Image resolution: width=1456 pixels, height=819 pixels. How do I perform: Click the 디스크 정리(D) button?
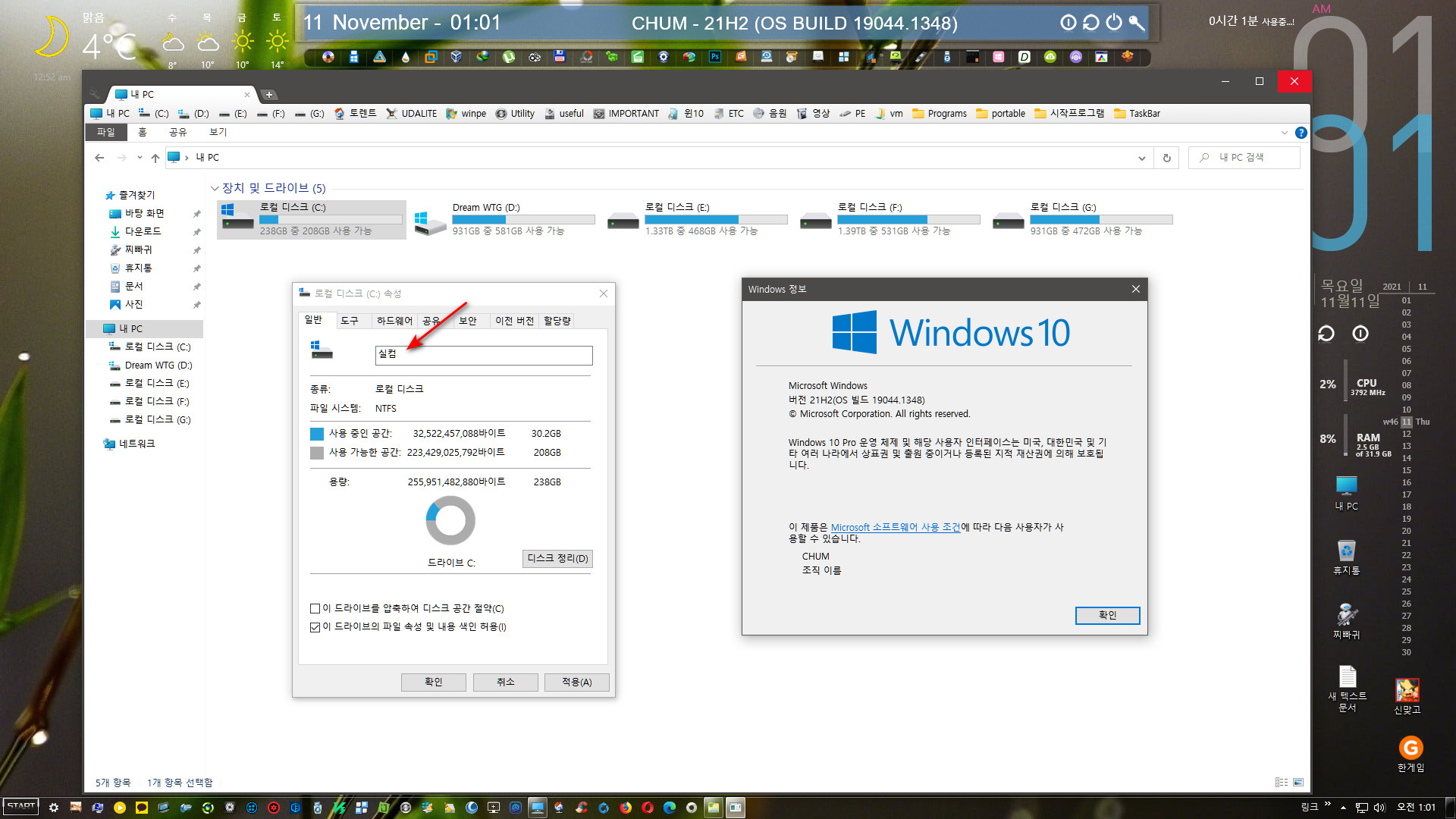point(558,559)
